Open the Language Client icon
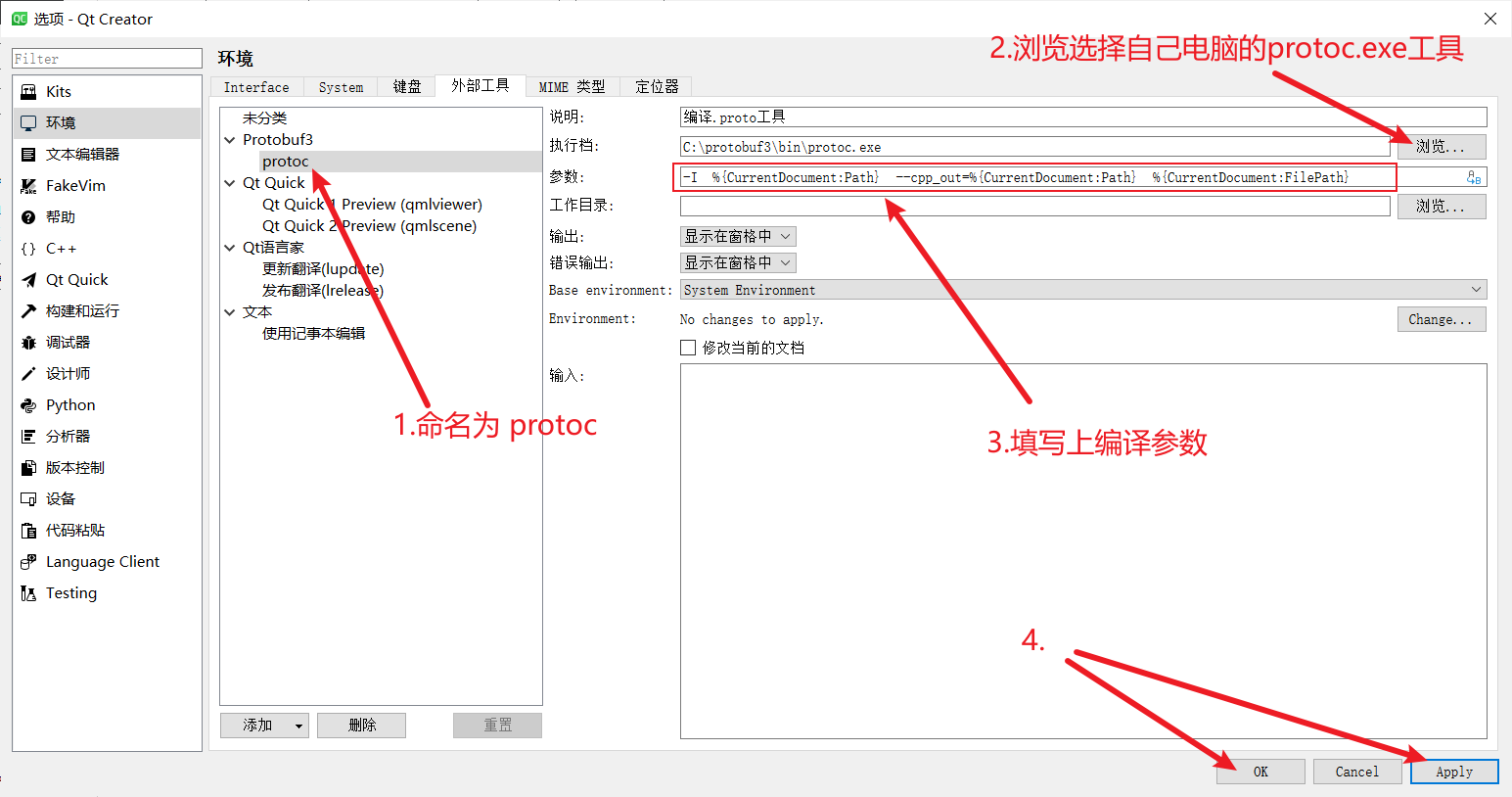This screenshot has width=1512, height=797. [28, 562]
